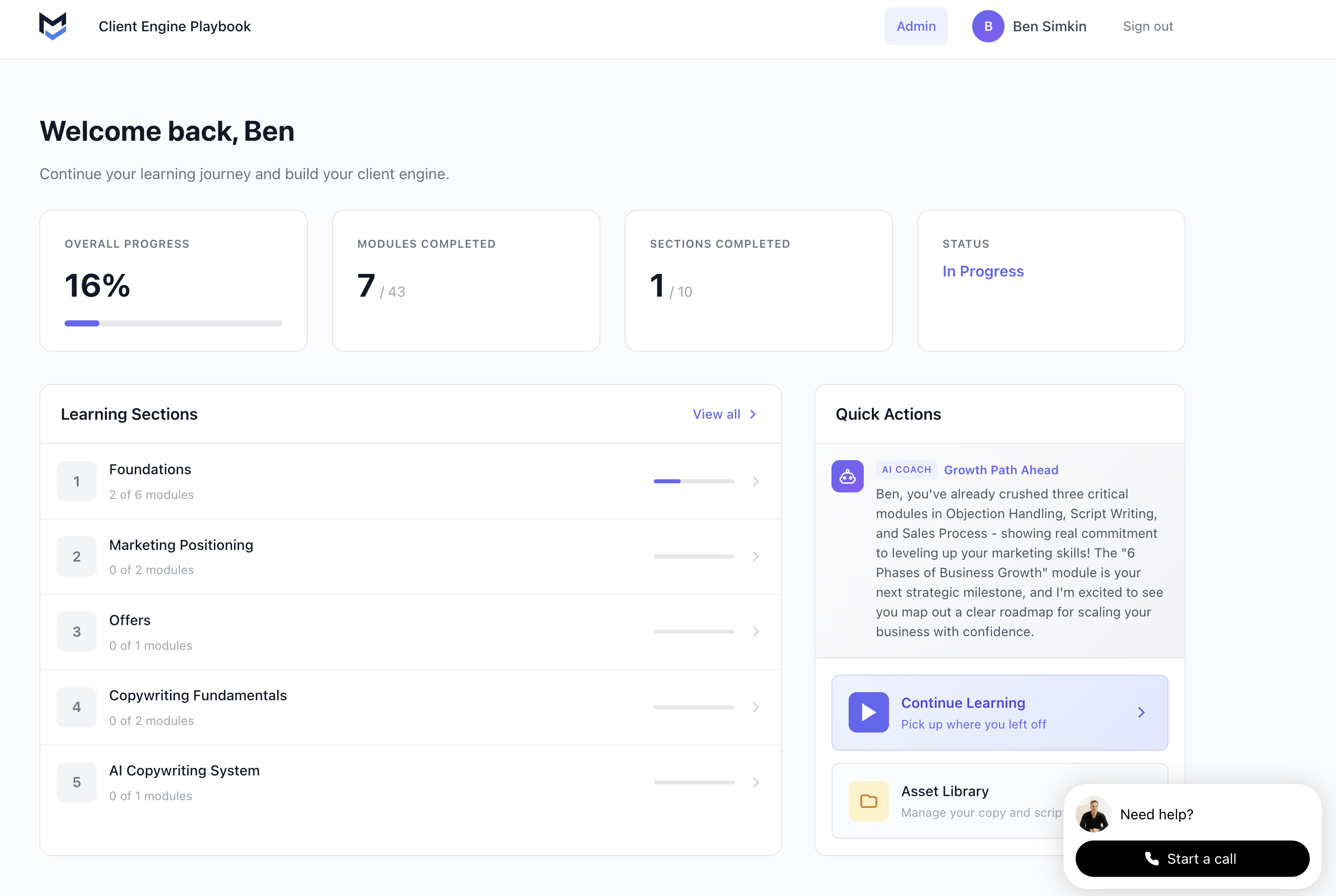Click the AI Coach robot icon

(848, 476)
